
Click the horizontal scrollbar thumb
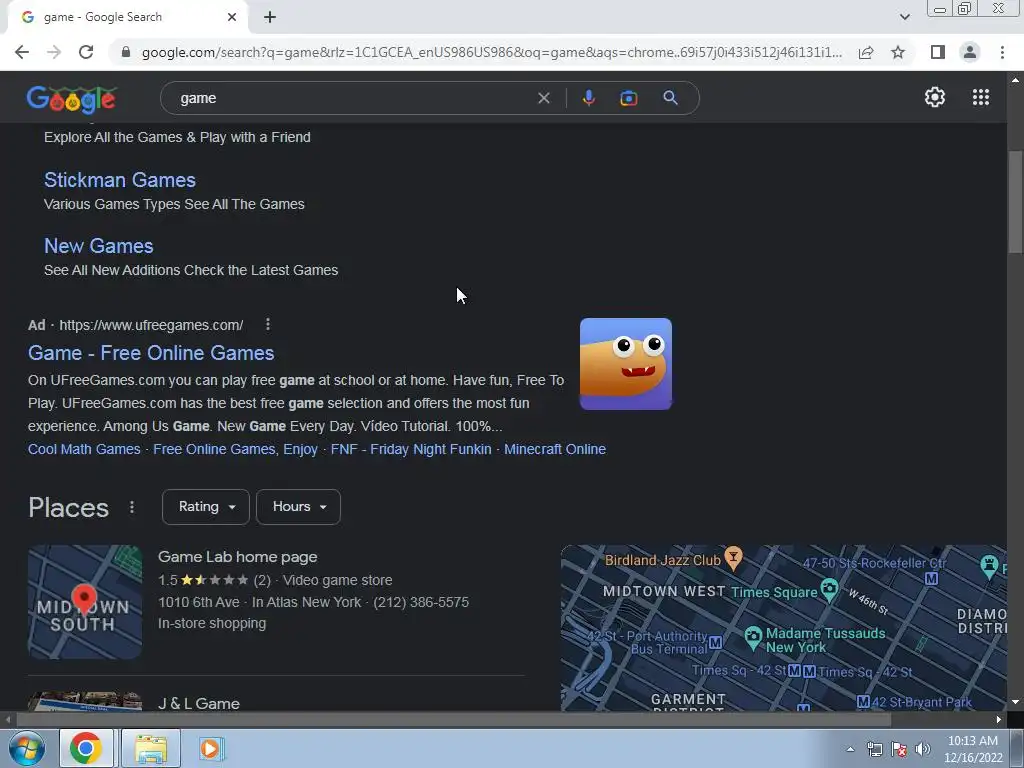[453, 719]
